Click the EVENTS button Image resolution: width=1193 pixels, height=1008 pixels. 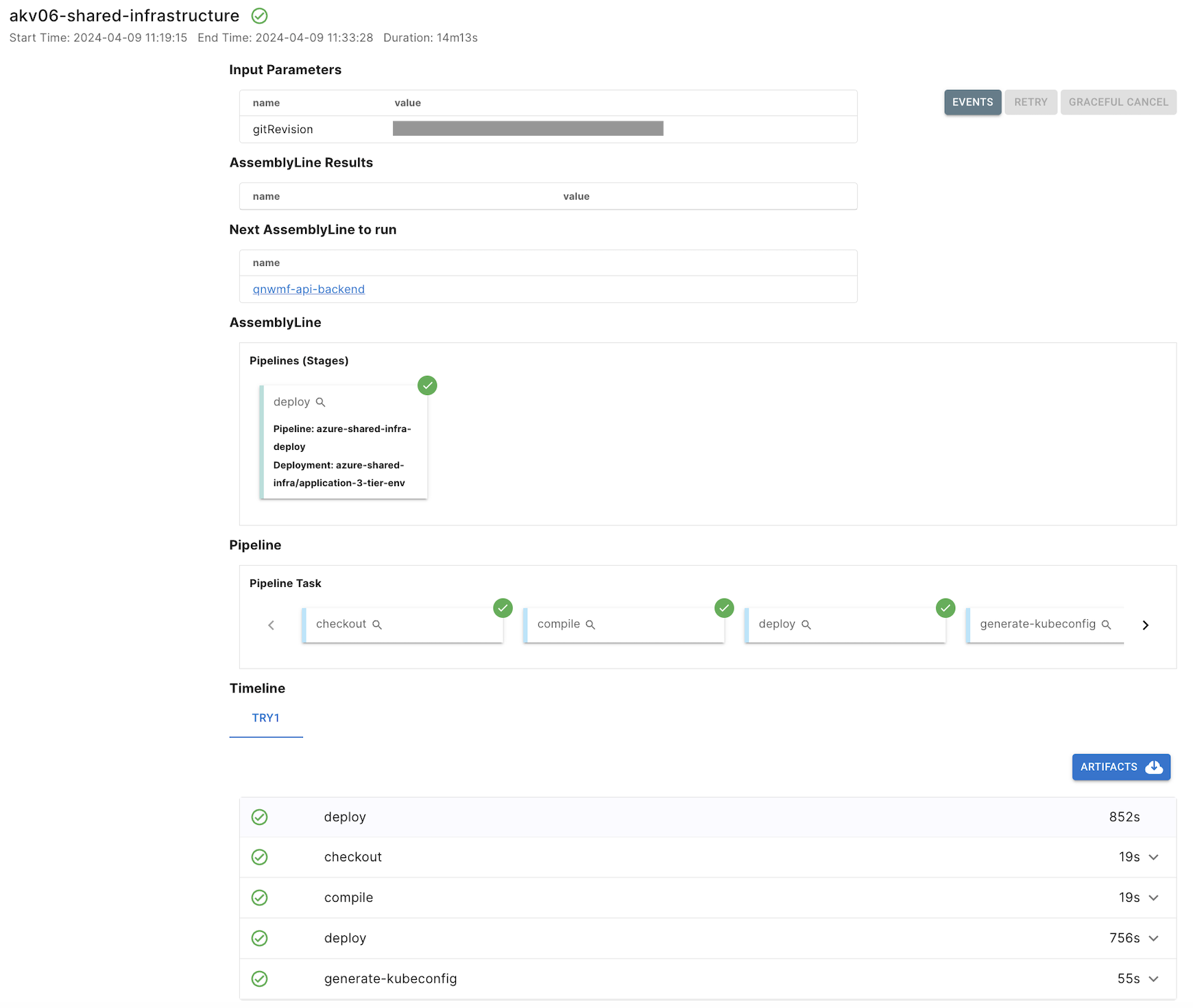[x=972, y=102]
